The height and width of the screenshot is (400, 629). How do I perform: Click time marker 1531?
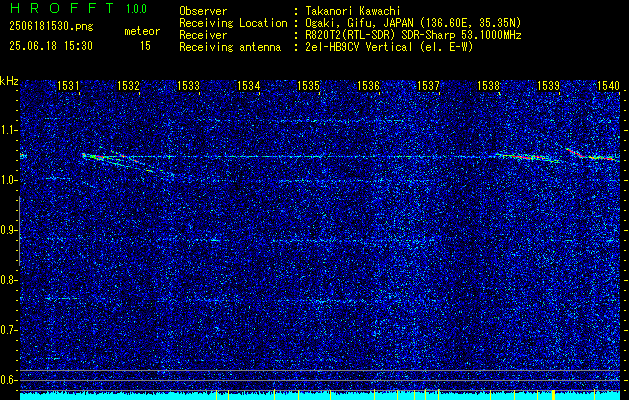click(x=68, y=86)
